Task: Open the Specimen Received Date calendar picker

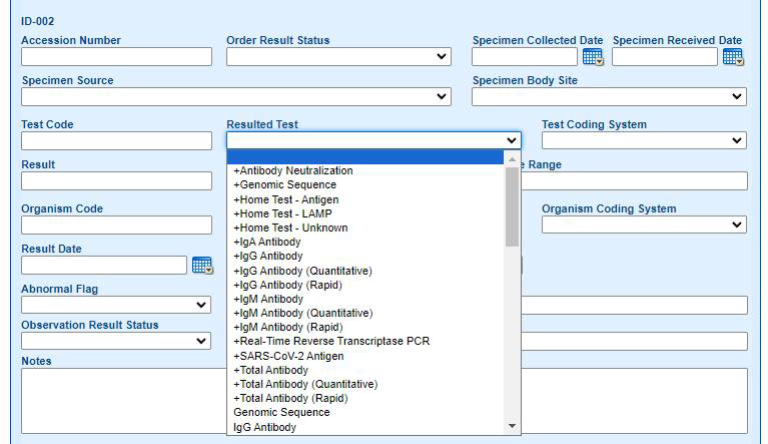Action: 733,57
